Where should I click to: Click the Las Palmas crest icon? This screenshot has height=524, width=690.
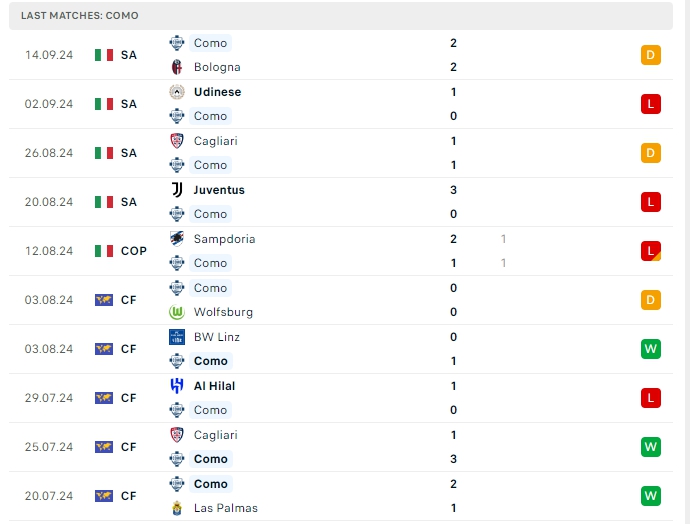click(177, 508)
